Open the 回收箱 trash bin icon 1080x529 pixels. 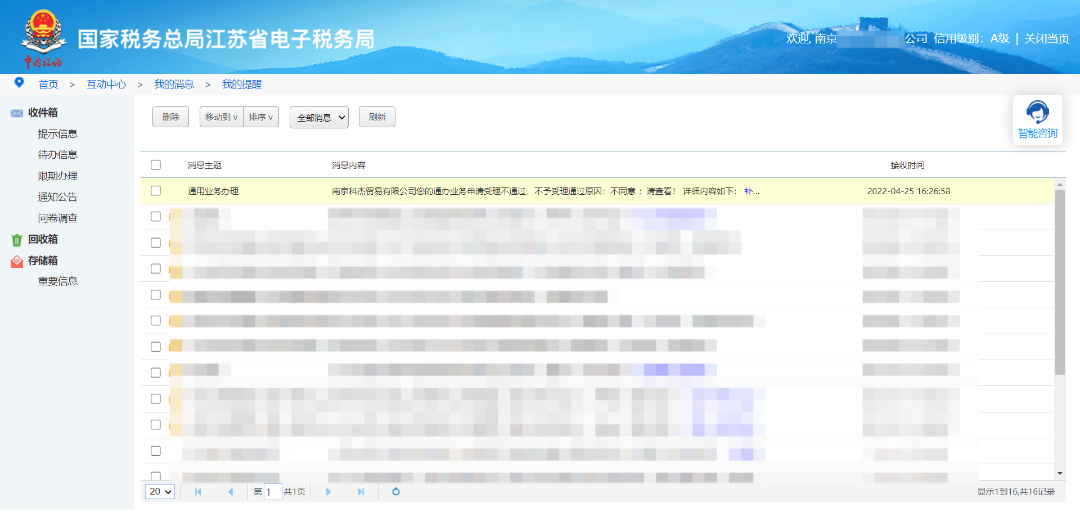17,240
